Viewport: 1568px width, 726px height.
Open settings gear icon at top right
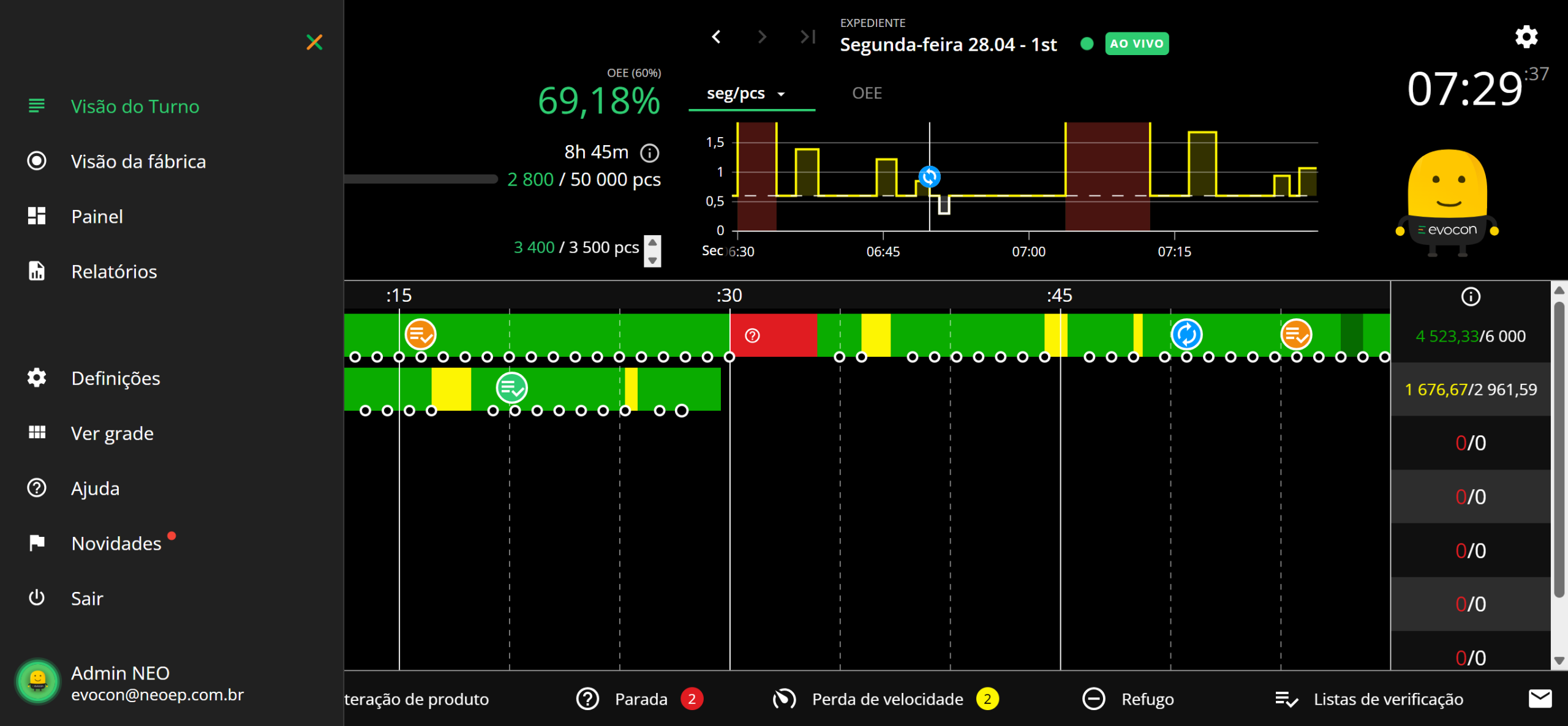point(1526,37)
